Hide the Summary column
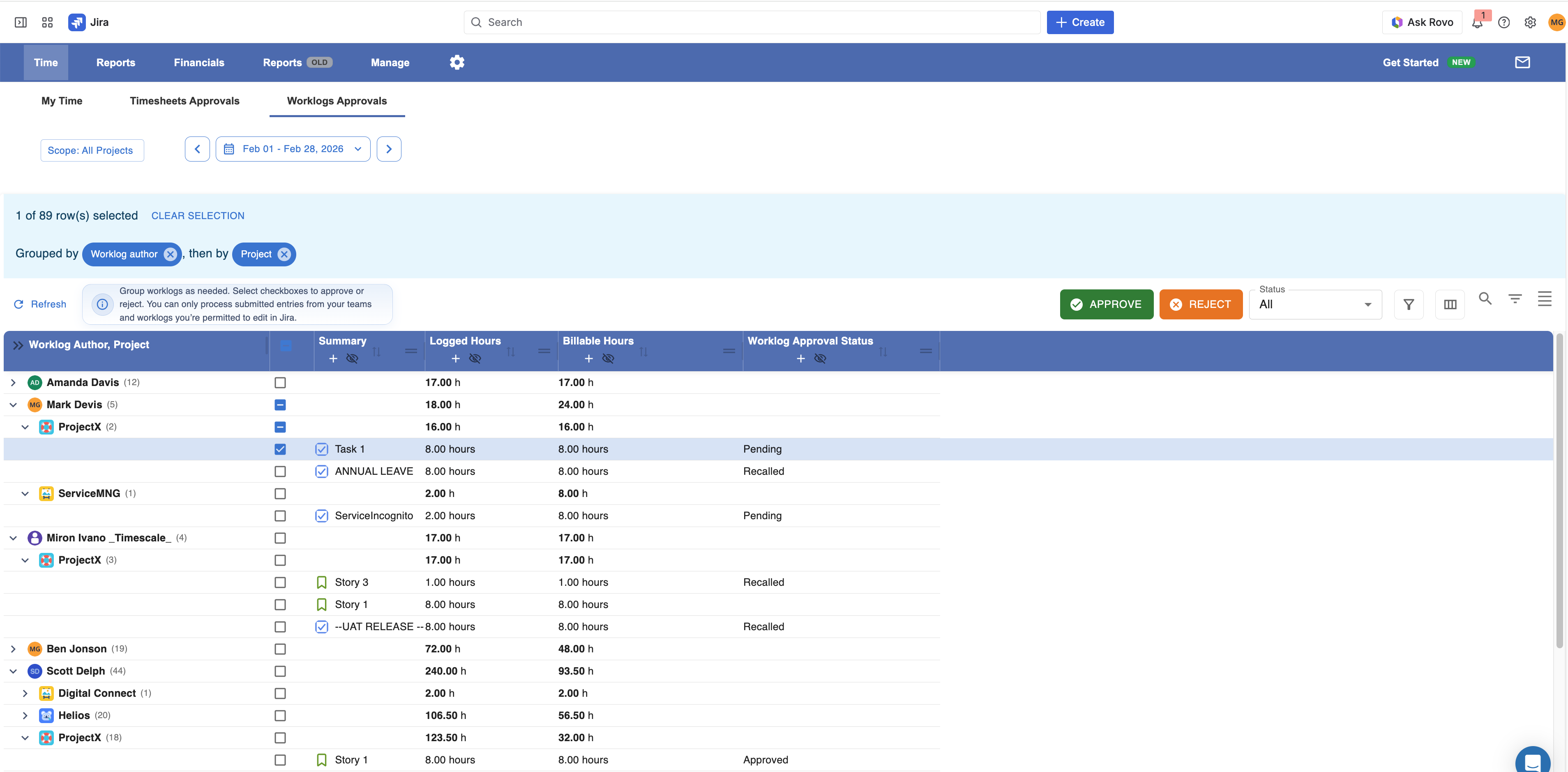The height and width of the screenshot is (772, 1568). point(353,358)
